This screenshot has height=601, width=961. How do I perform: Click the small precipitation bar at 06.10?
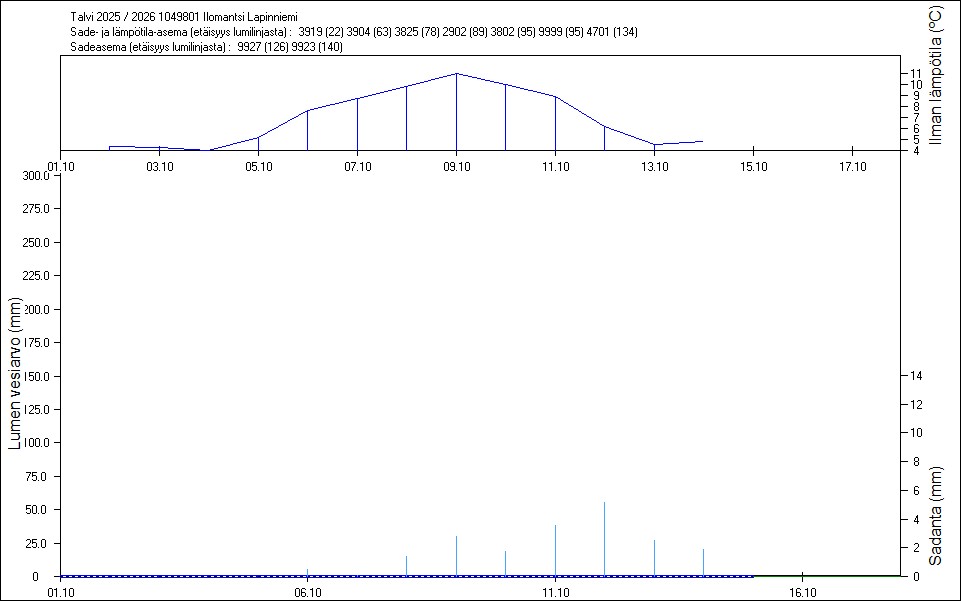click(x=307, y=572)
